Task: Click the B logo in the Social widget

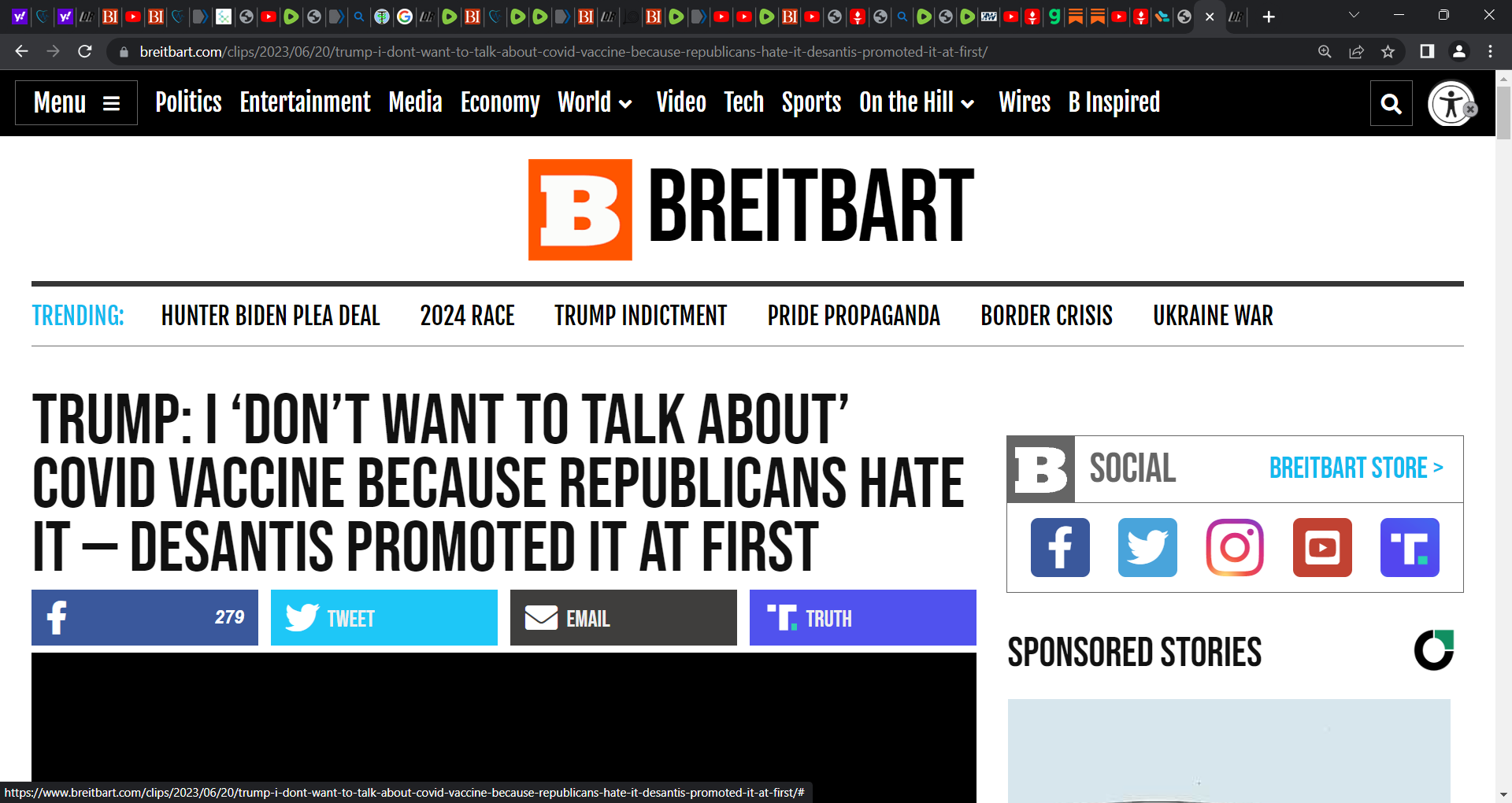Action: coord(1041,469)
